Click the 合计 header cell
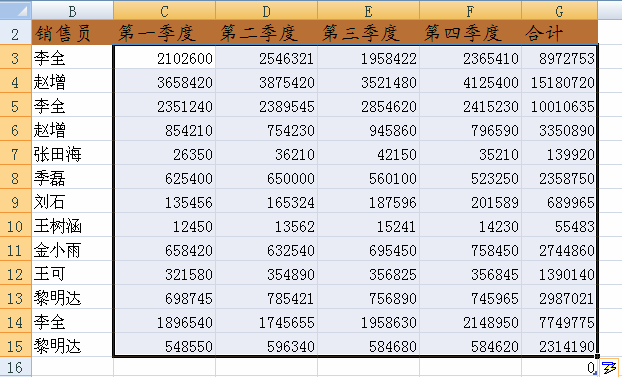622x377 pixels. pos(559,33)
